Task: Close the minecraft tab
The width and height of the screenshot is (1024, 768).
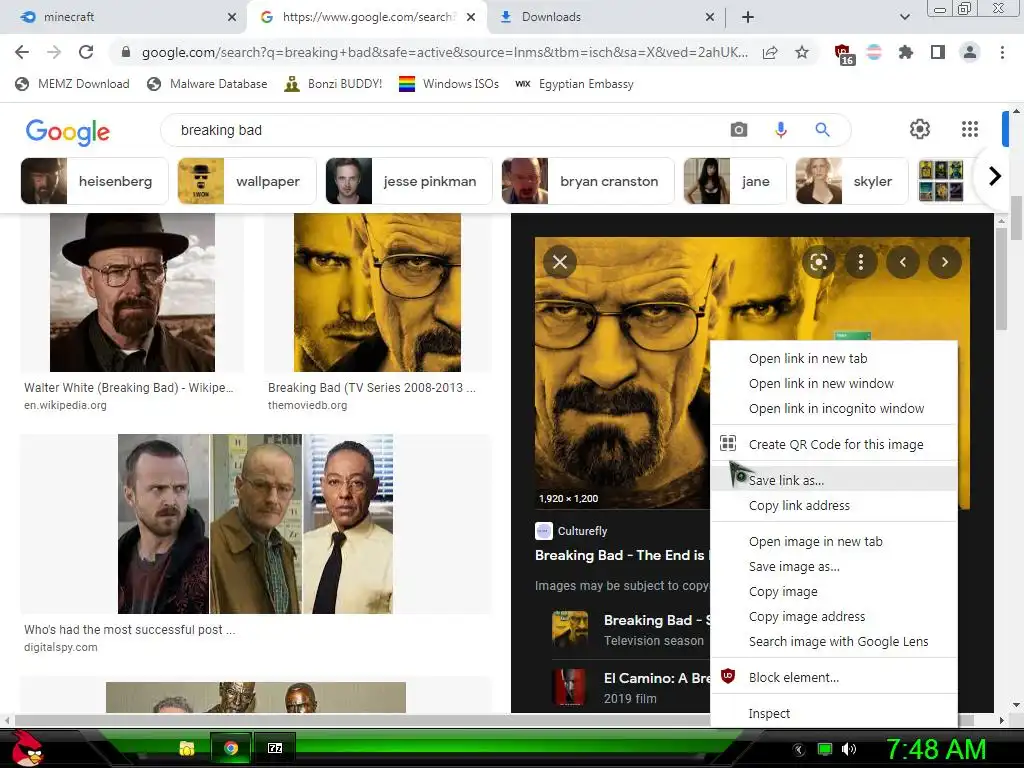Action: (x=232, y=17)
